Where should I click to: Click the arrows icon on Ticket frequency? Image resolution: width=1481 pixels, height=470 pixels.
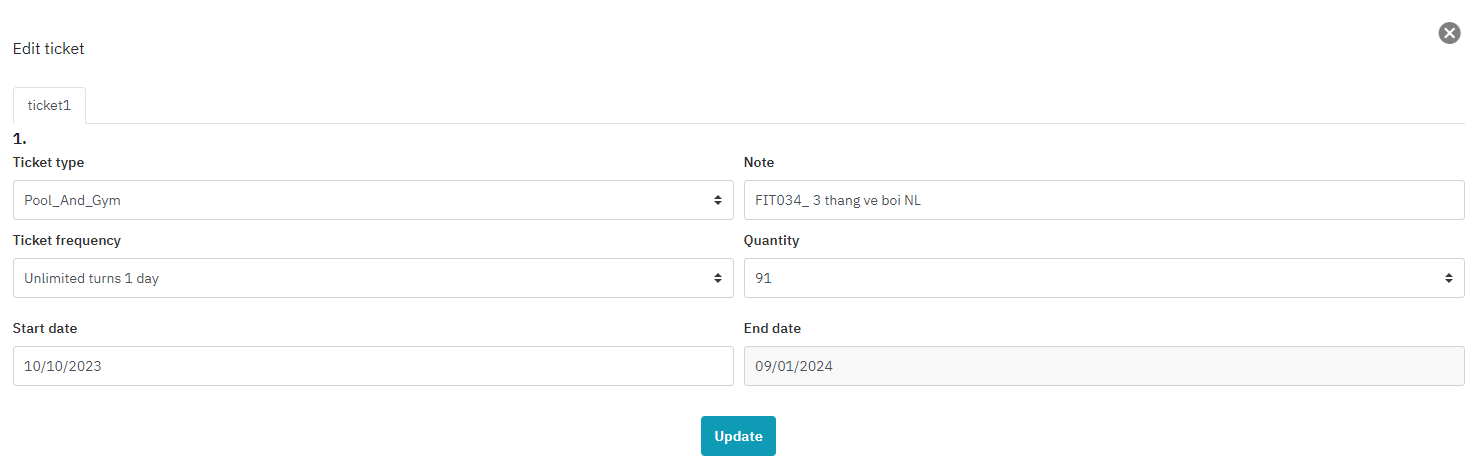(717, 278)
